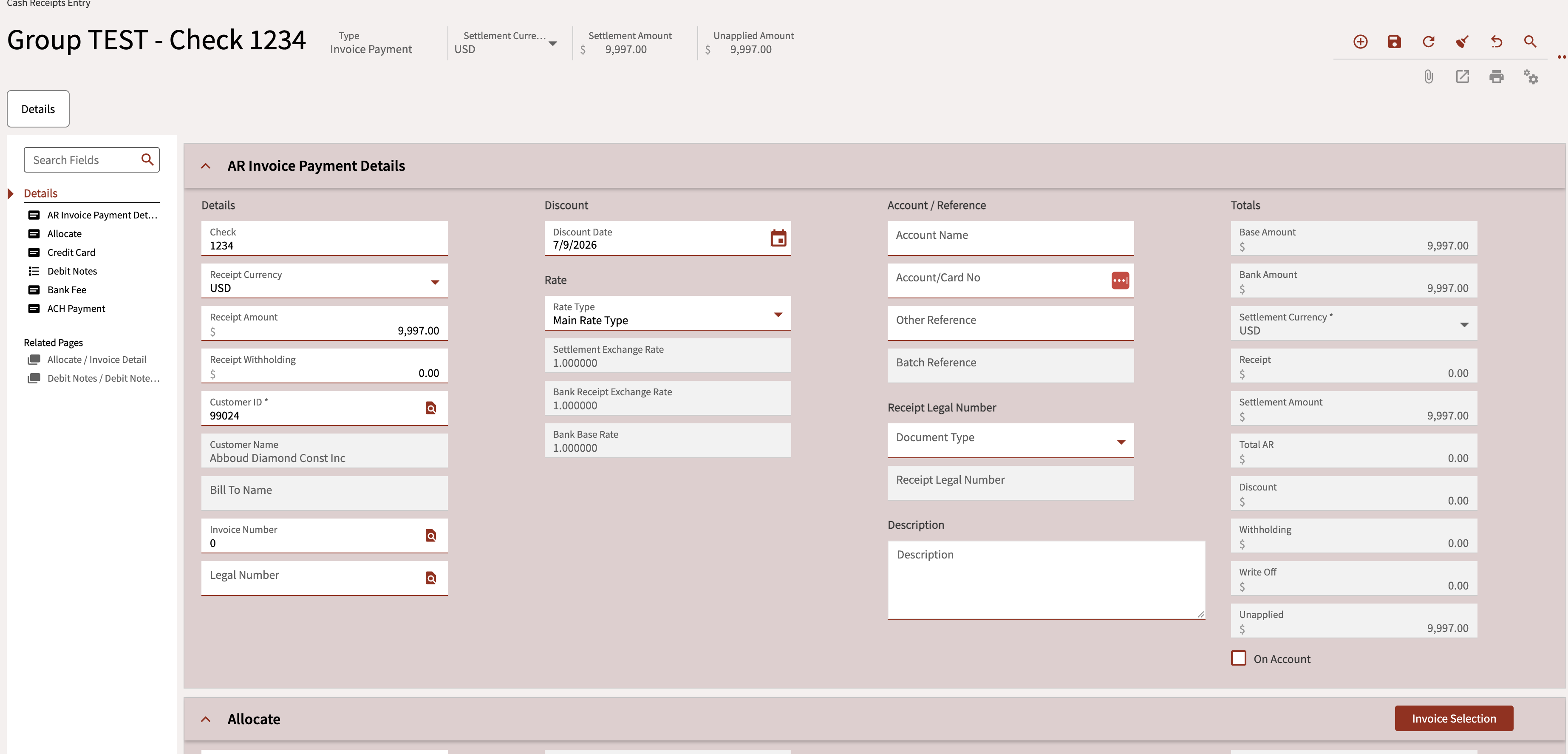1568x754 pixels.
Task: Click the Receipt Amount field
Action: (x=324, y=323)
